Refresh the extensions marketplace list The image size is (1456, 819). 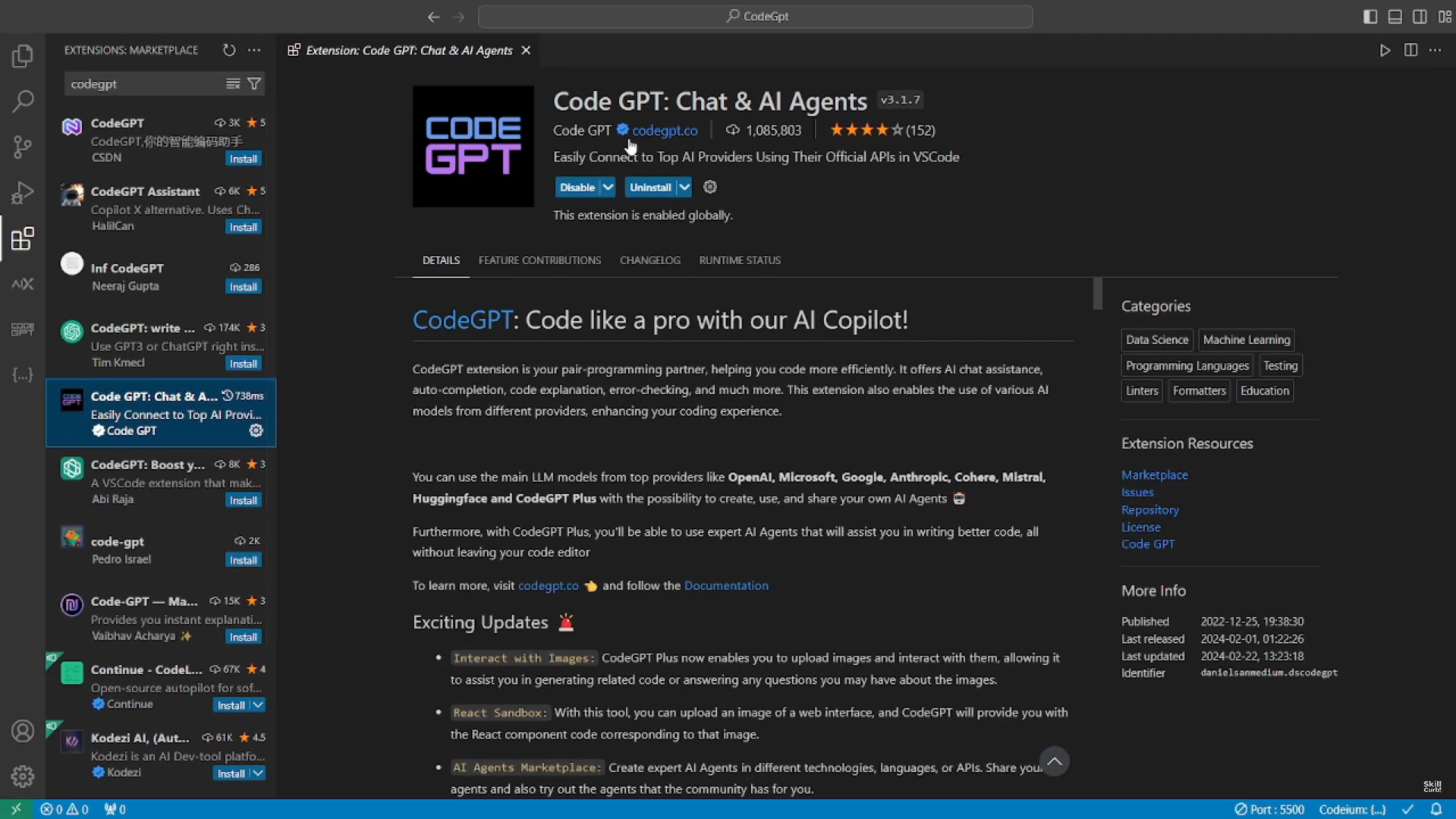point(229,50)
